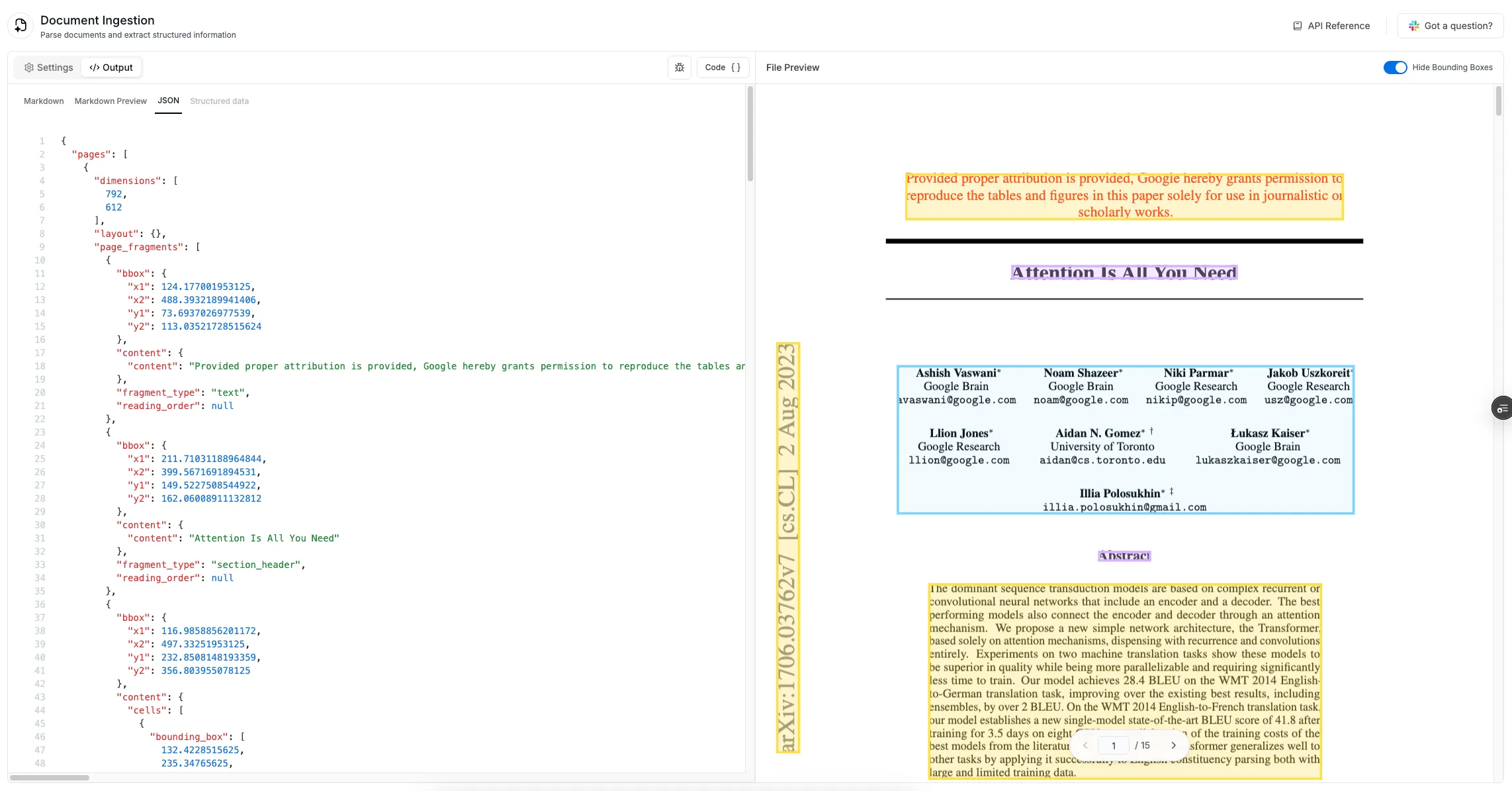The image size is (1512, 791).
Task: Click the "pages" key in JSON
Action: [91, 154]
